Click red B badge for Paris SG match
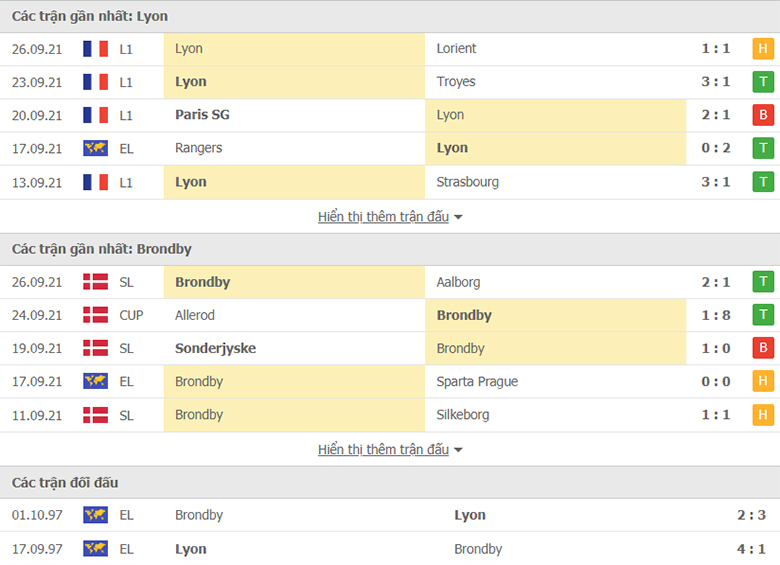The height and width of the screenshot is (565, 780). point(763,115)
